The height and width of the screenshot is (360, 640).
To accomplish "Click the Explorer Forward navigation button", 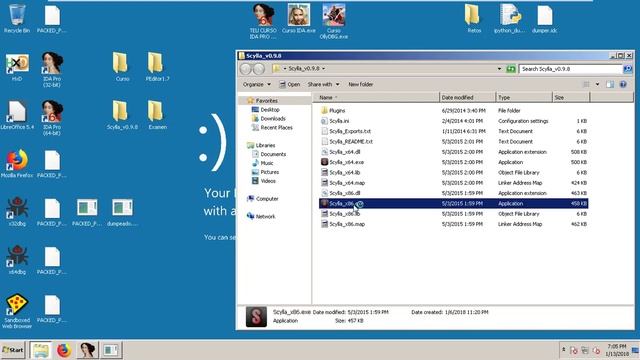I will [x=259, y=69].
